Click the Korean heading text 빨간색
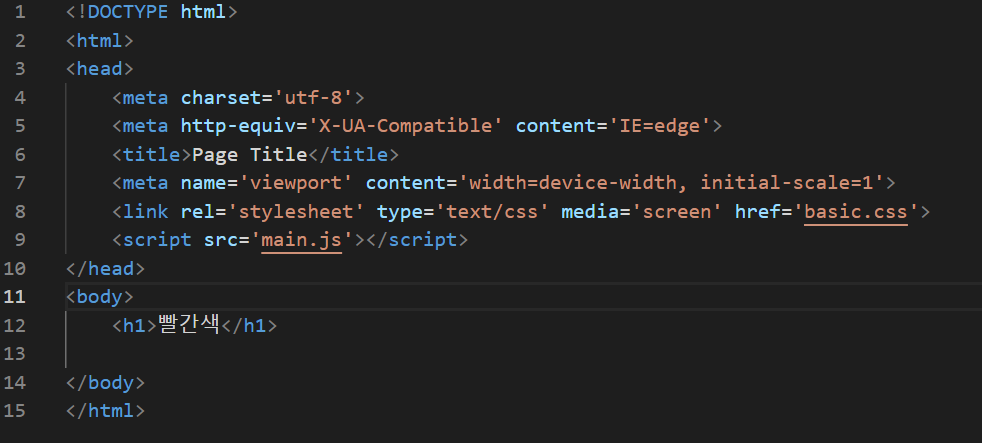The width and height of the screenshot is (982, 443). 189,325
